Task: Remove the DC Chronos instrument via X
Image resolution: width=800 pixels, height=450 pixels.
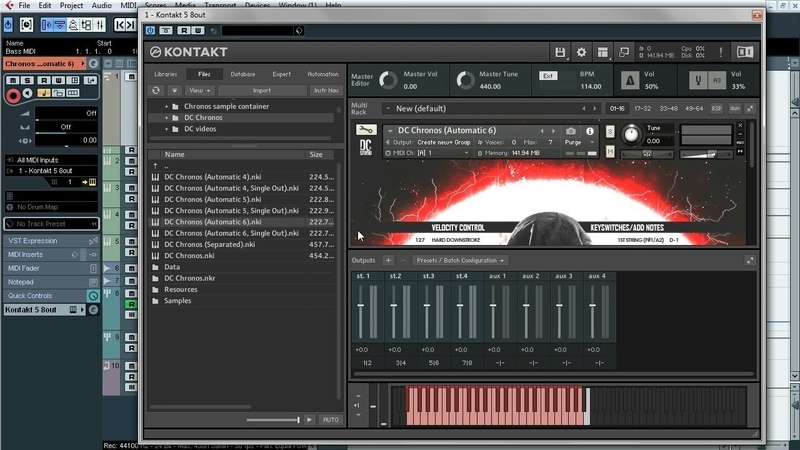Action: (740, 126)
